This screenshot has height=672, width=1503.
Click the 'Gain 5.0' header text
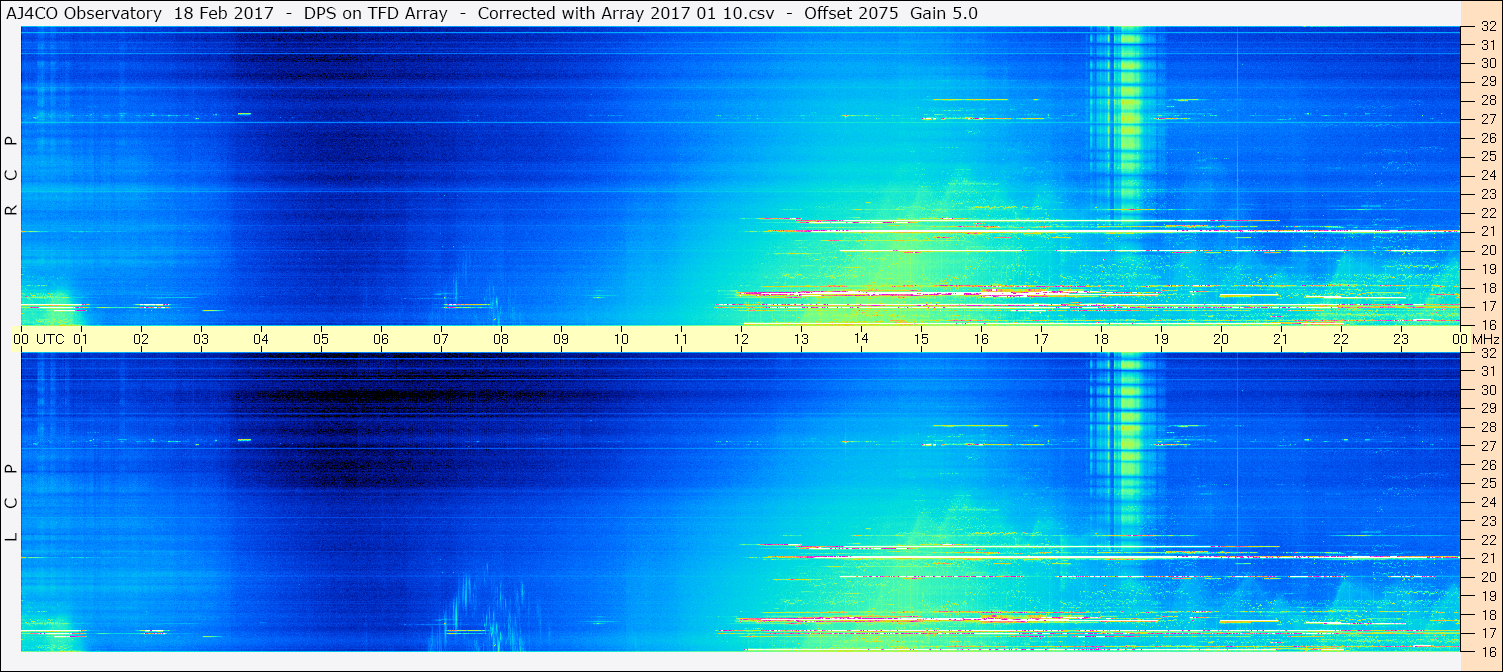943,13
